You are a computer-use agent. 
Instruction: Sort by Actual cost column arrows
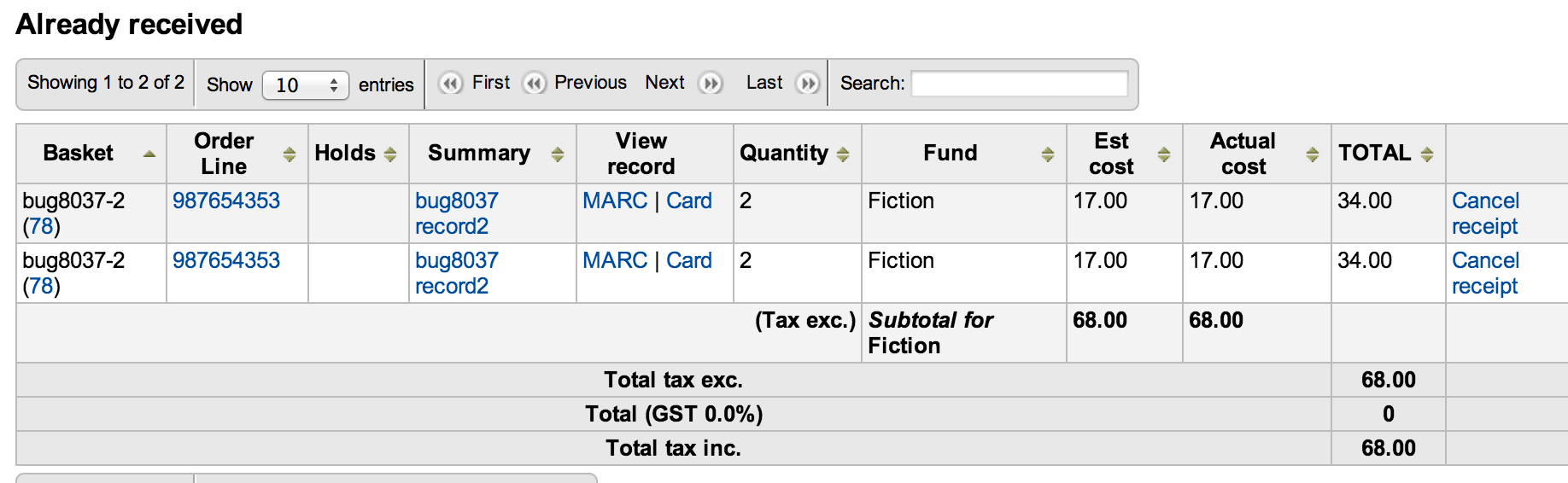(x=1313, y=154)
